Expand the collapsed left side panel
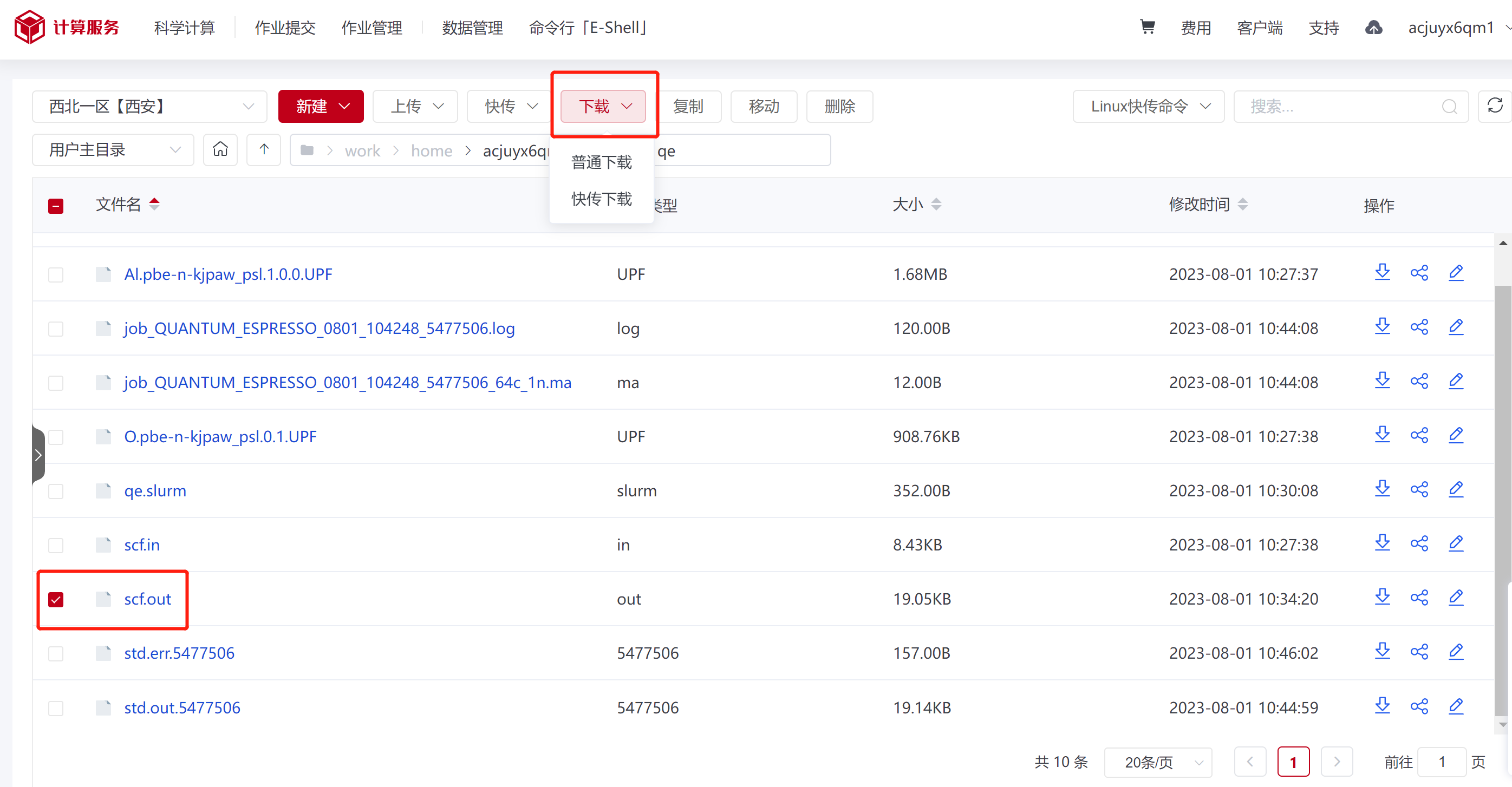Image resolution: width=1512 pixels, height=787 pixels. [x=38, y=455]
